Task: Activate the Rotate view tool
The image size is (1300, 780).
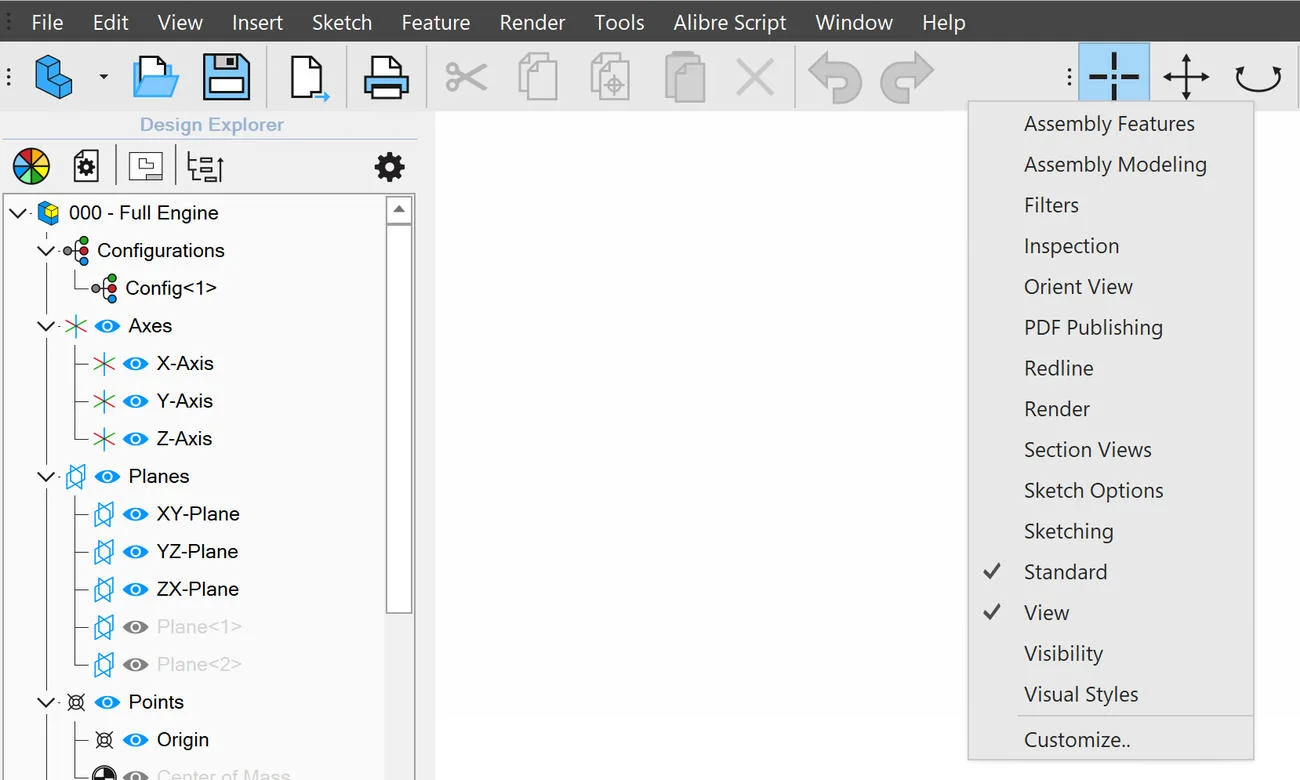Action: pyautogui.click(x=1258, y=77)
